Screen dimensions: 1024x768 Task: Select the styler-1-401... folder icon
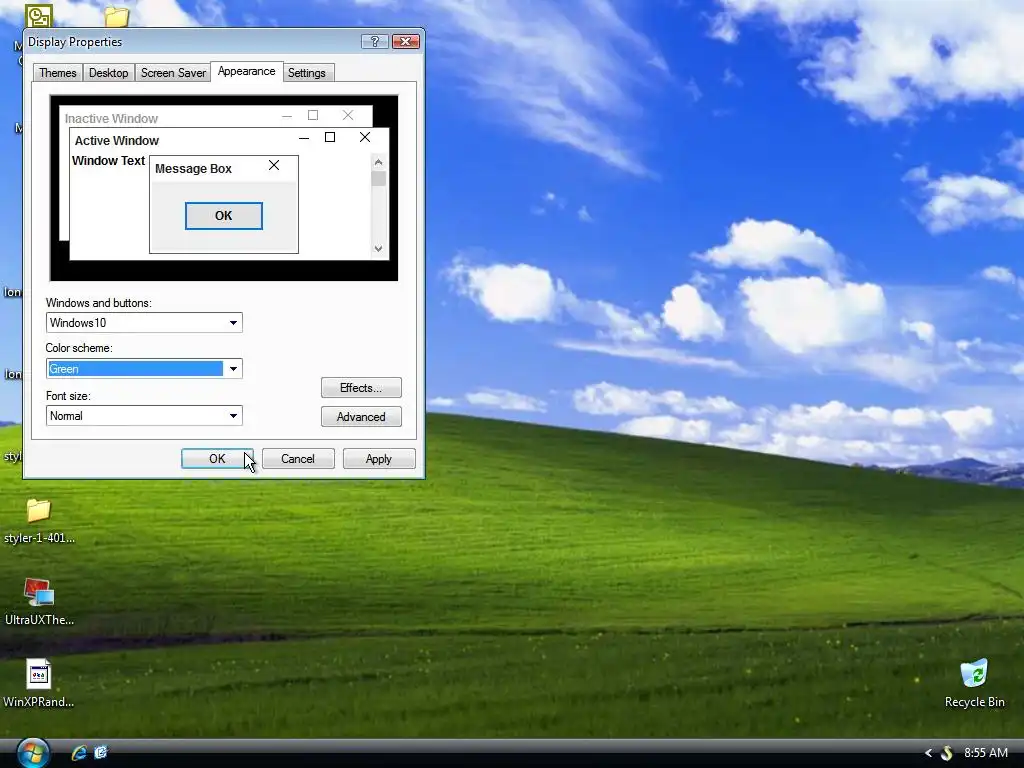(39, 520)
